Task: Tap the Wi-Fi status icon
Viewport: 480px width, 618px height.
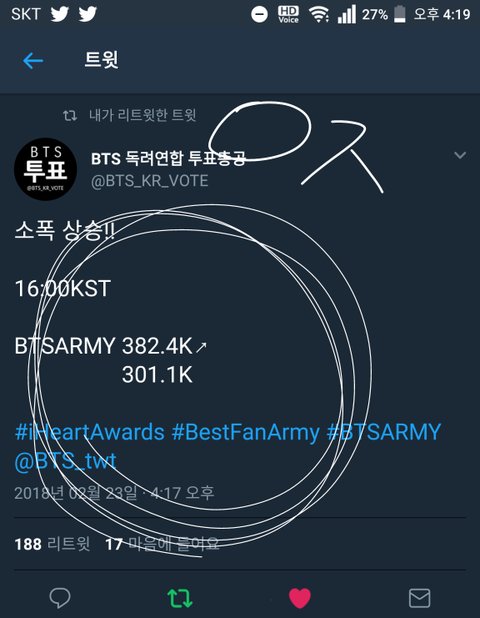Action: tap(319, 15)
